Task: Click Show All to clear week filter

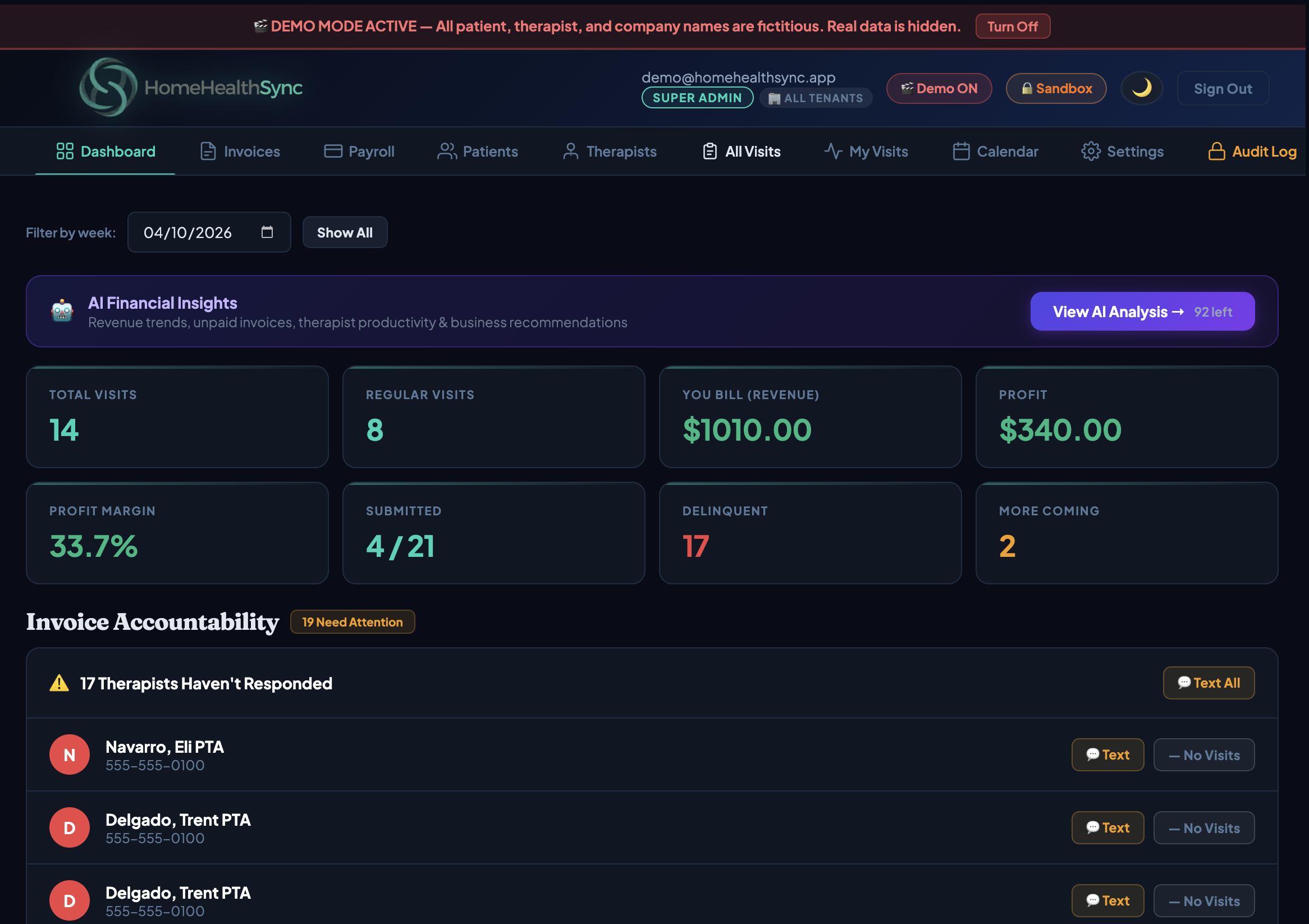Action: pyautogui.click(x=344, y=232)
